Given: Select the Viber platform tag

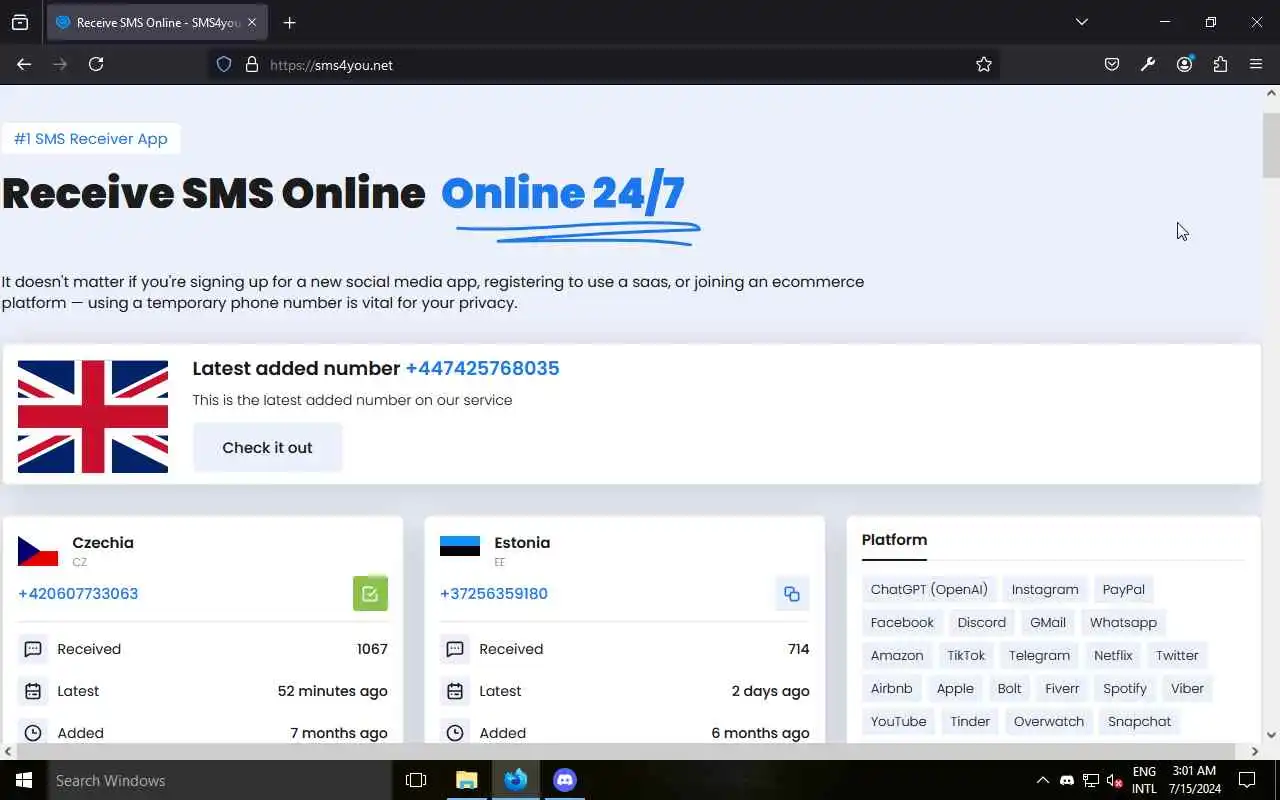Looking at the screenshot, I should pos(1187,688).
